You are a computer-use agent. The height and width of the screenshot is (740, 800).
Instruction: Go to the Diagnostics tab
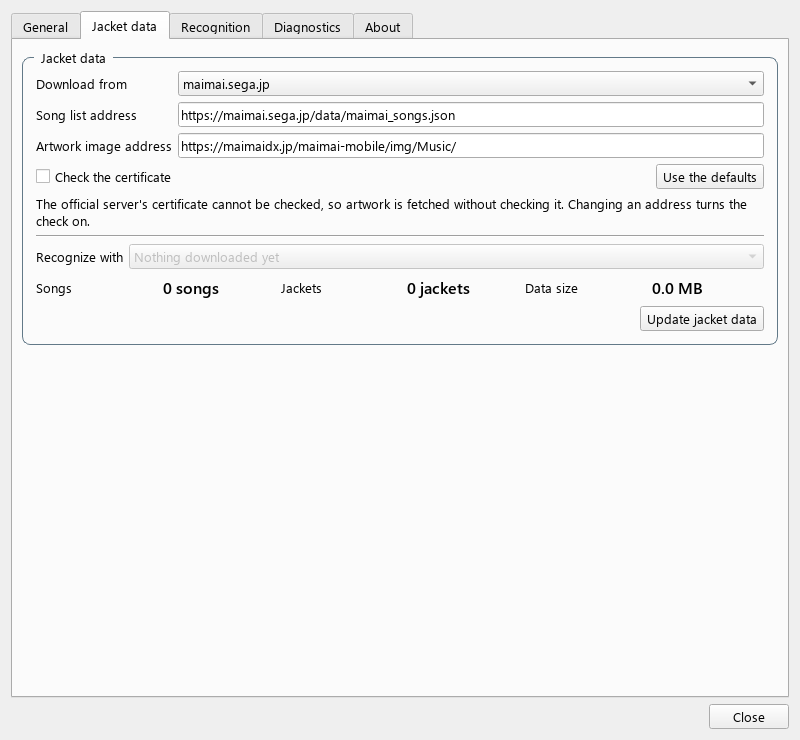pyautogui.click(x=307, y=27)
